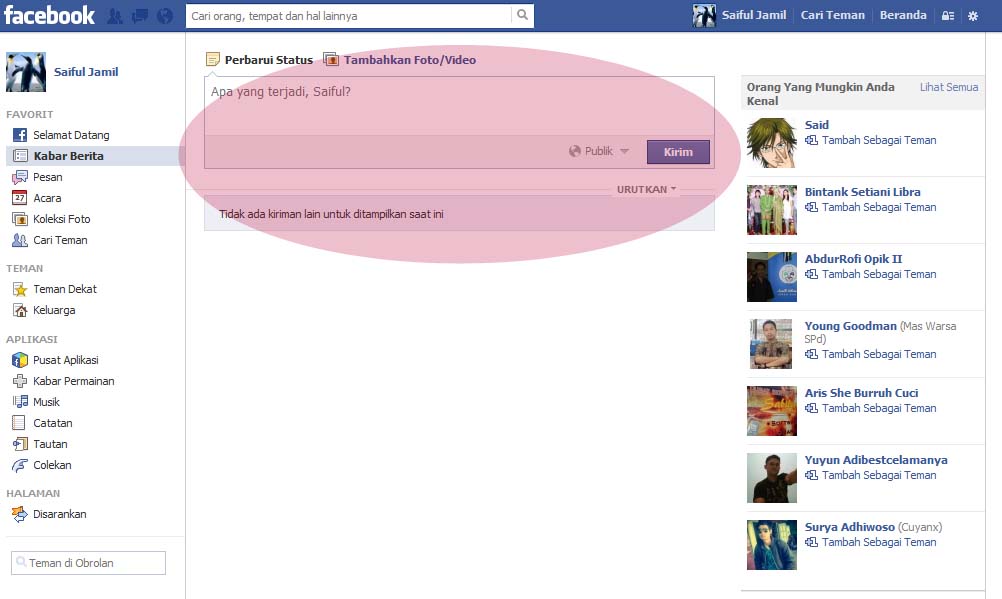Screen dimensions: 1002x599
Task: Expand the URUTKAN sort dropdown
Action: click(646, 189)
